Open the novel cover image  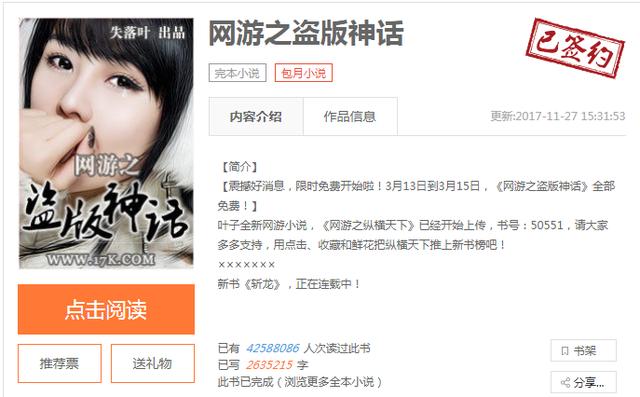point(106,143)
